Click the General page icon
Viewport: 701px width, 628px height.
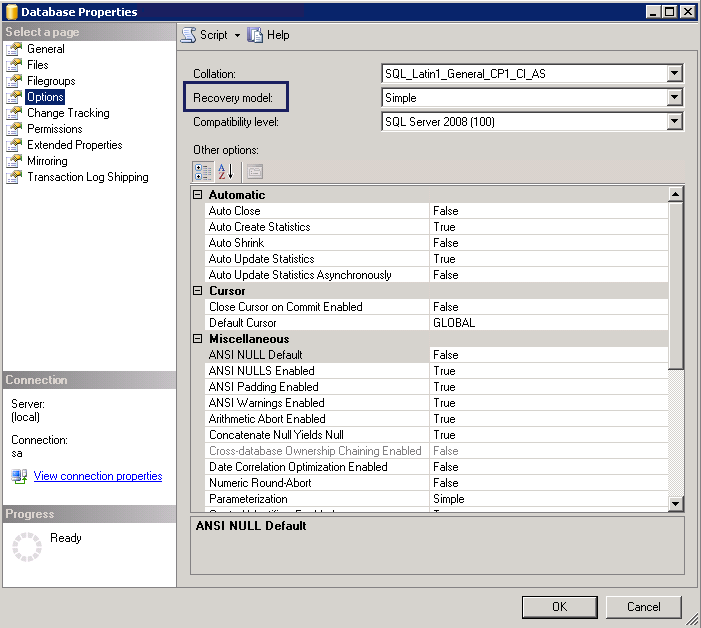tap(14, 49)
